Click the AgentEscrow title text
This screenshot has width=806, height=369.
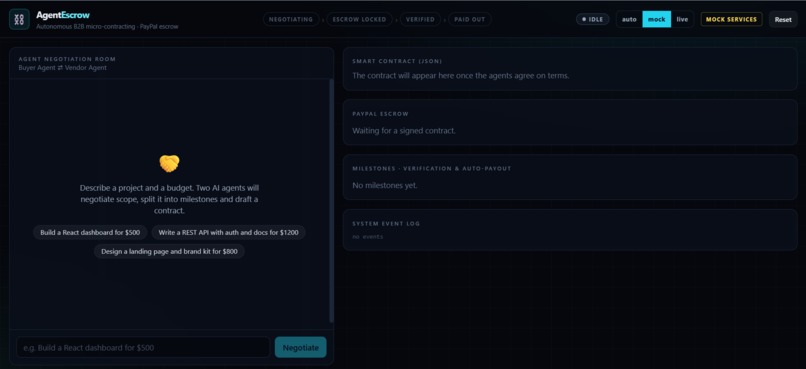coord(63,15)
